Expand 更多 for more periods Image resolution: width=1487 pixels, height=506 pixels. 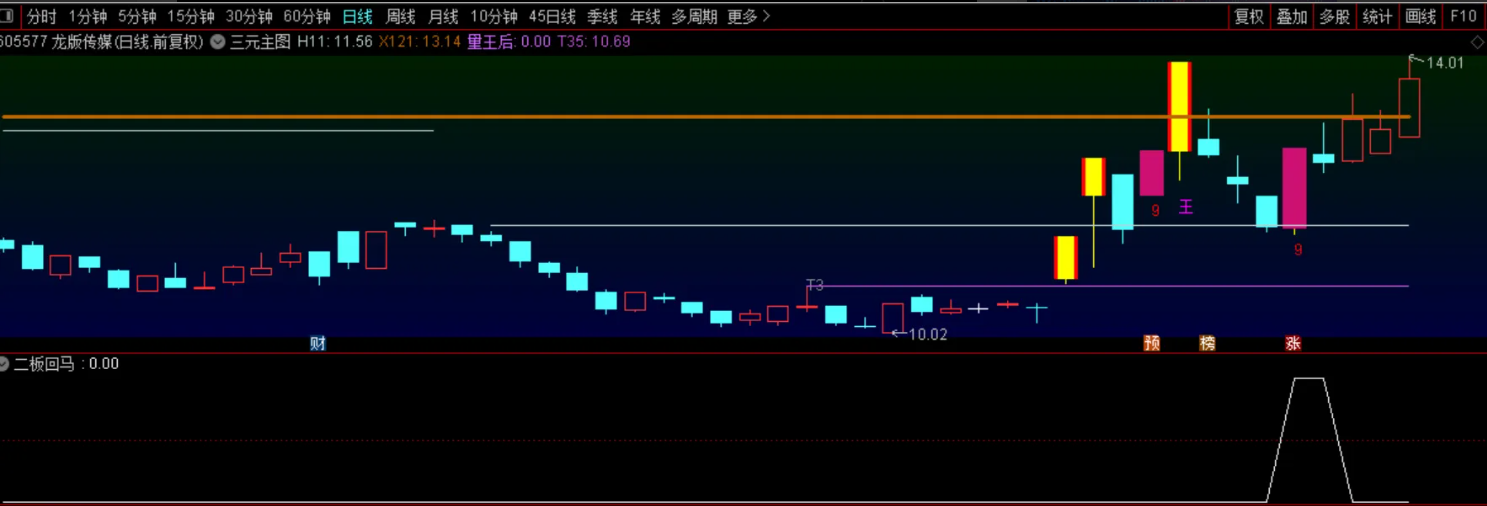pyautogui.click(x=749, y=16)
